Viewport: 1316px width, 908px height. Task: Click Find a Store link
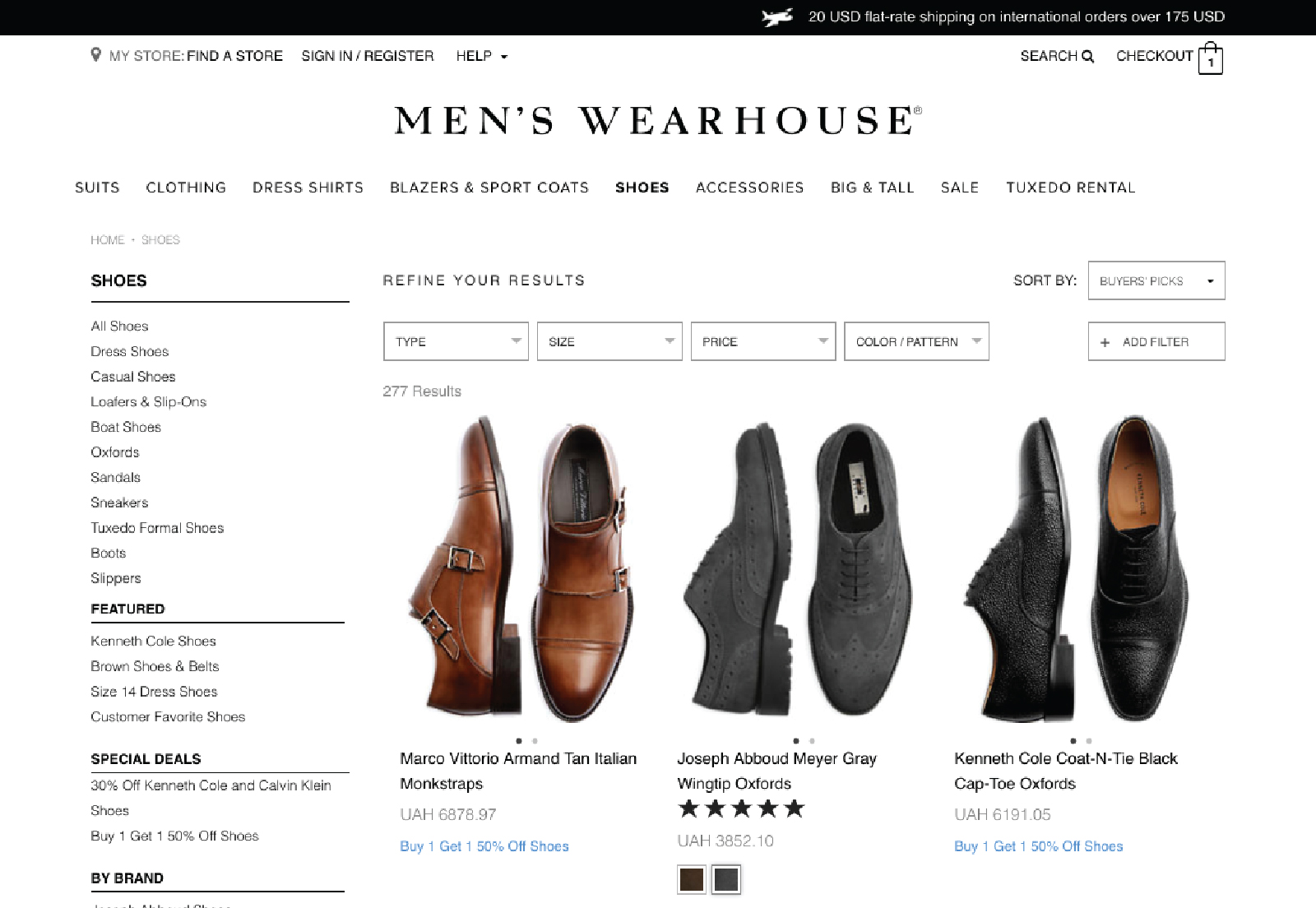pyautogui.click(x=234, y=56)
